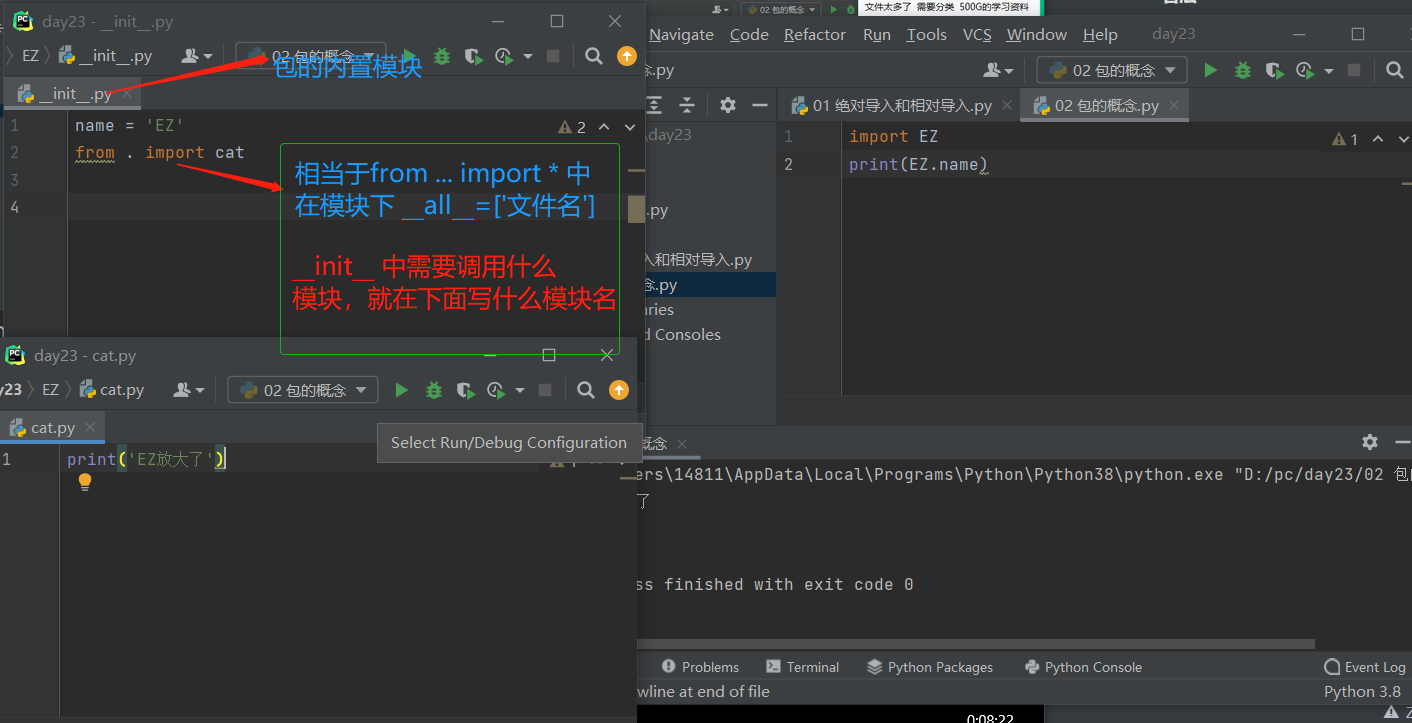The height and width of the screenshot is (723, 1412).
Task: Close the '02 包的概念.py' editor tab
Action: (1174, 105)
